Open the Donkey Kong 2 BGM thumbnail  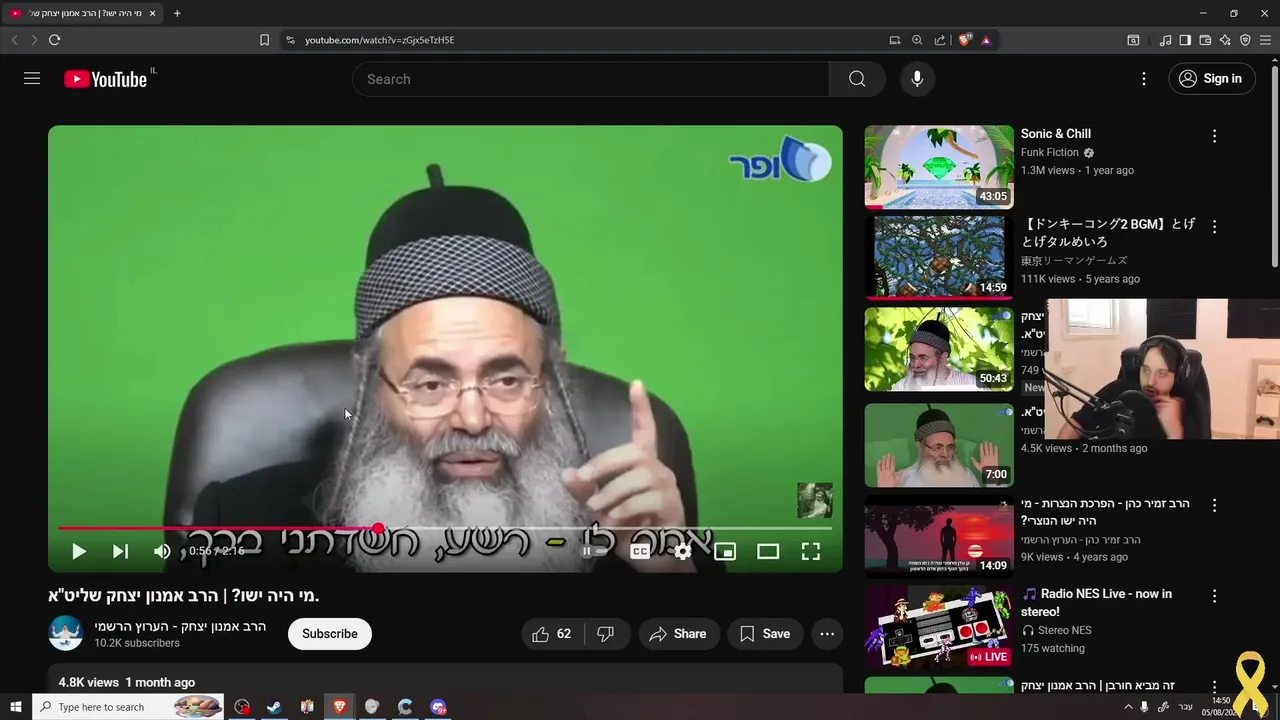tap(939, 257)
